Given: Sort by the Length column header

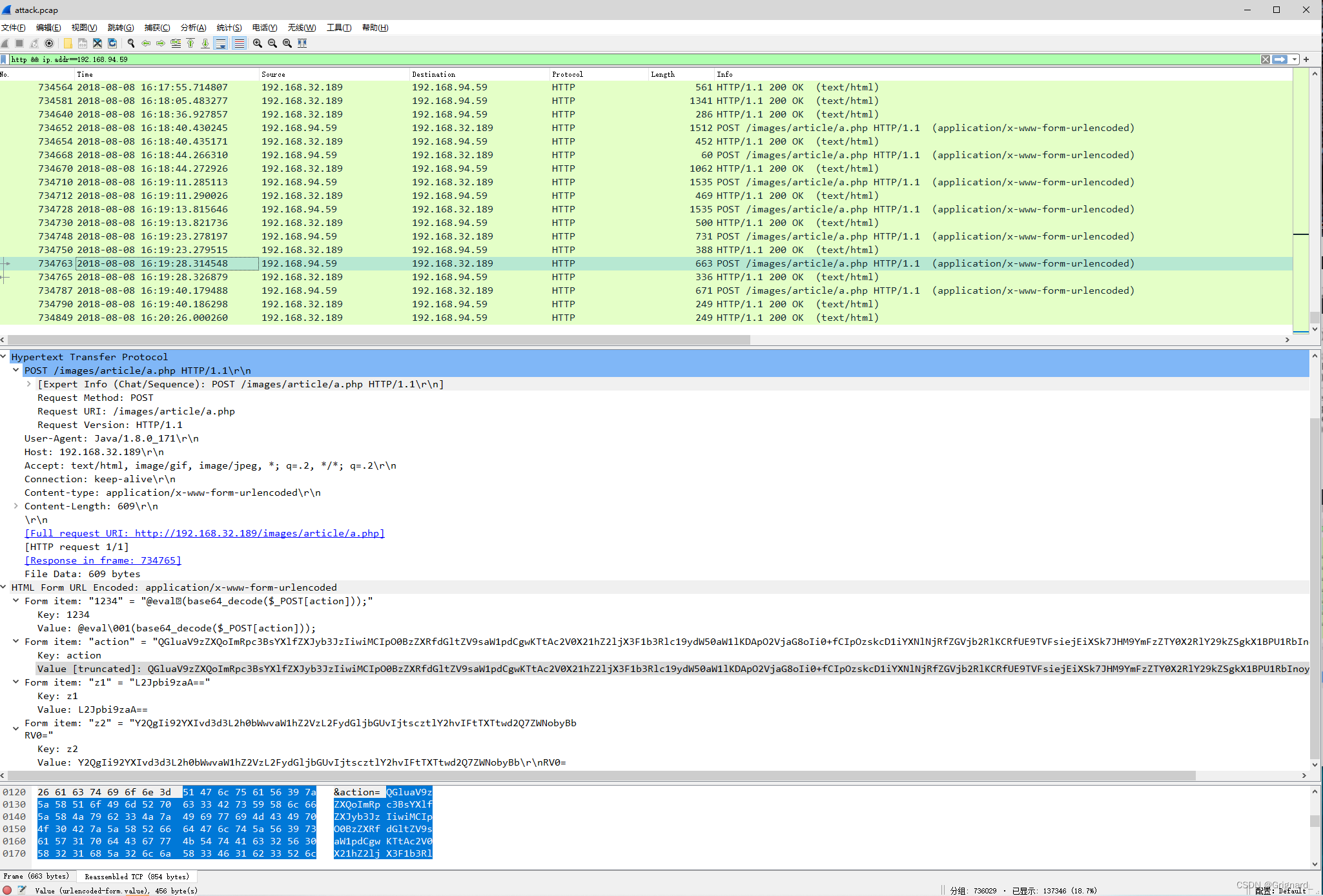Looking at the screenshot, I should coord(681,74).
